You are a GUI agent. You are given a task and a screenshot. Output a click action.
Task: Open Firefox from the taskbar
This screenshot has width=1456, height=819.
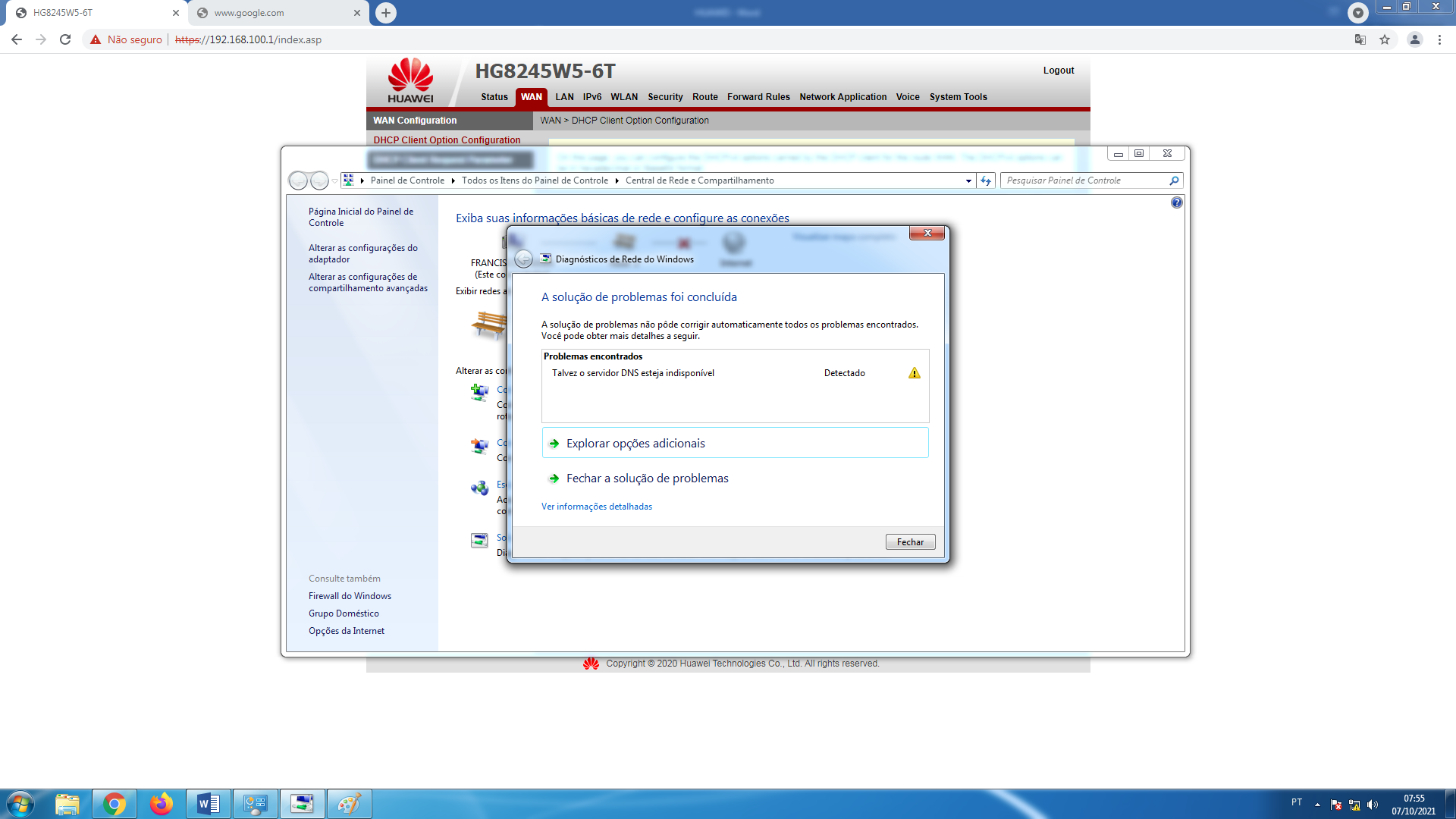161,804
